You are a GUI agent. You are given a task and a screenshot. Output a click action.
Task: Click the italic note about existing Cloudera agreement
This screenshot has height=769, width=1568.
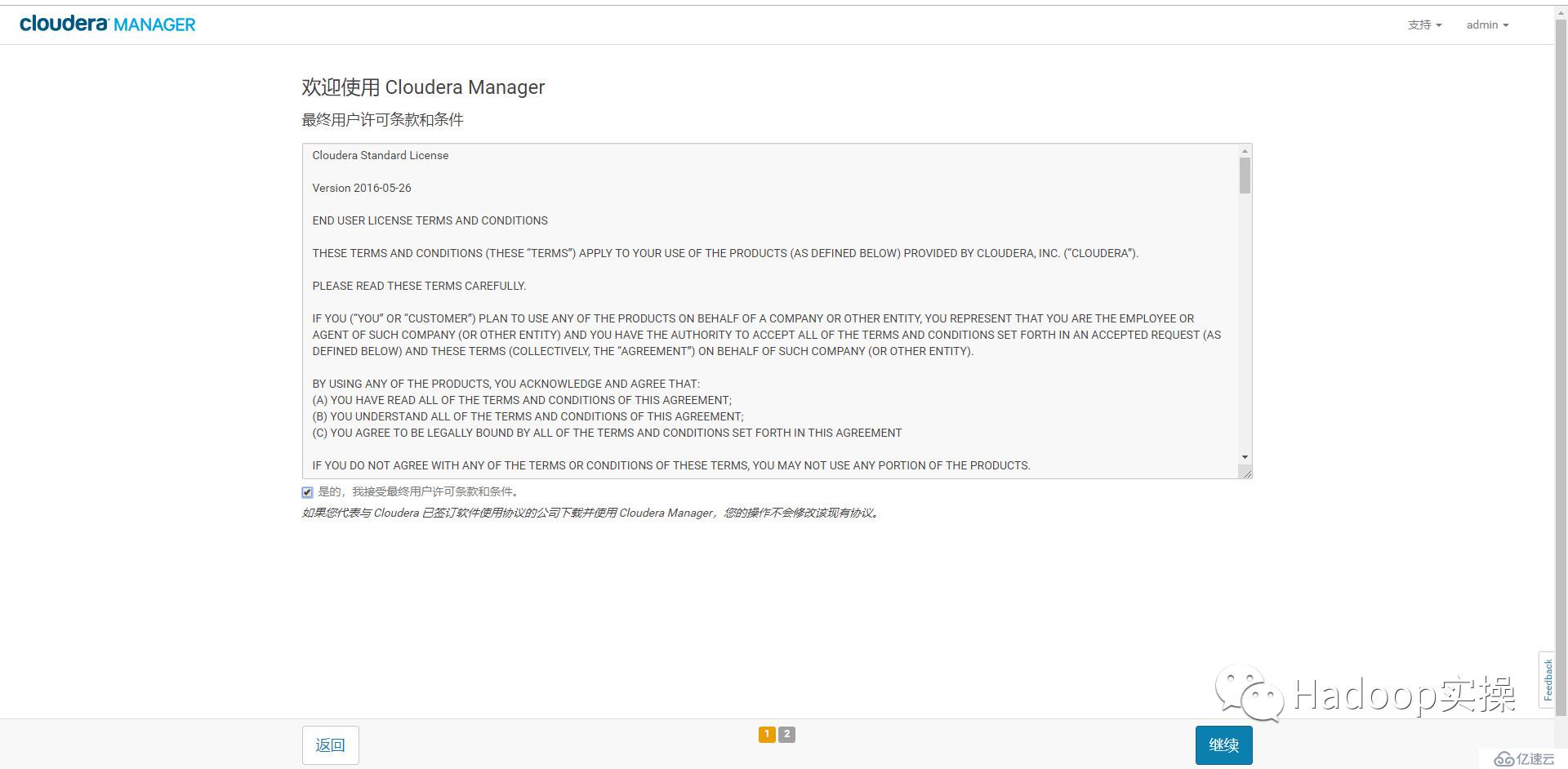click(x=592, y=513)
